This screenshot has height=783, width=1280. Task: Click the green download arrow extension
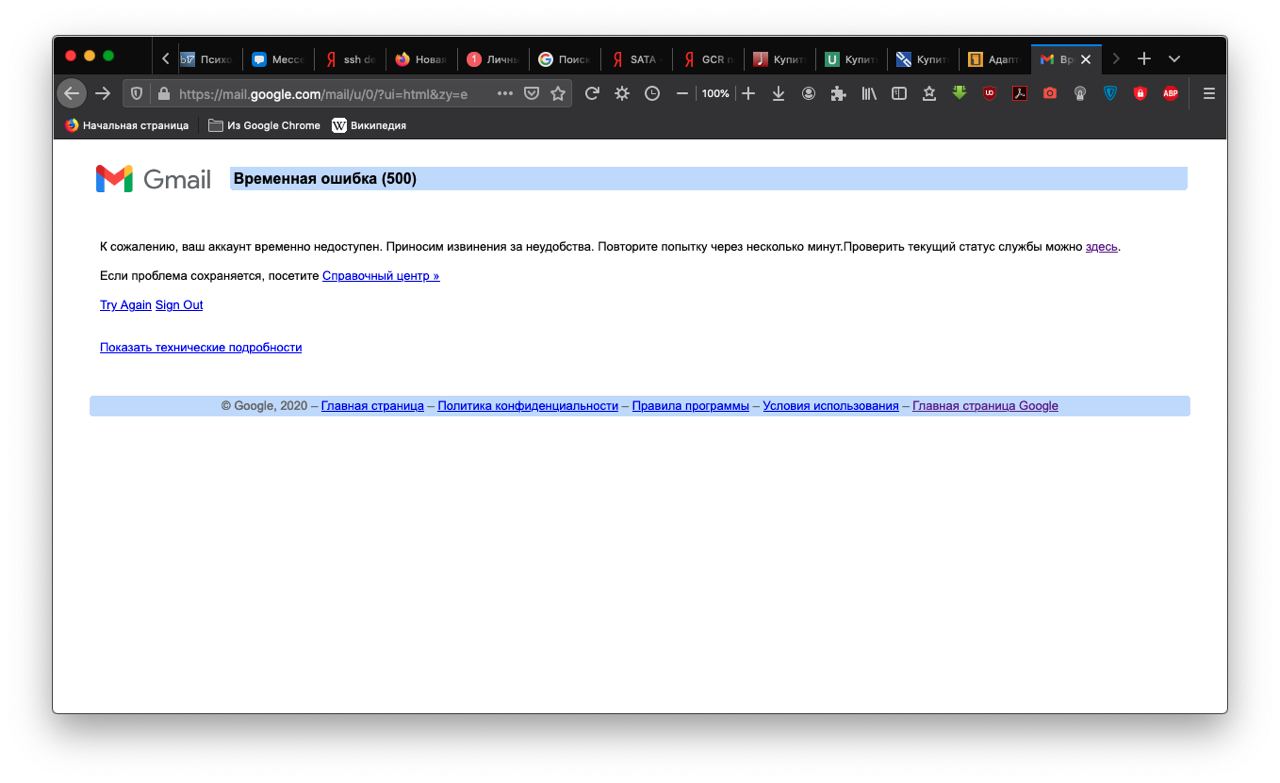(x=959, y=93)
